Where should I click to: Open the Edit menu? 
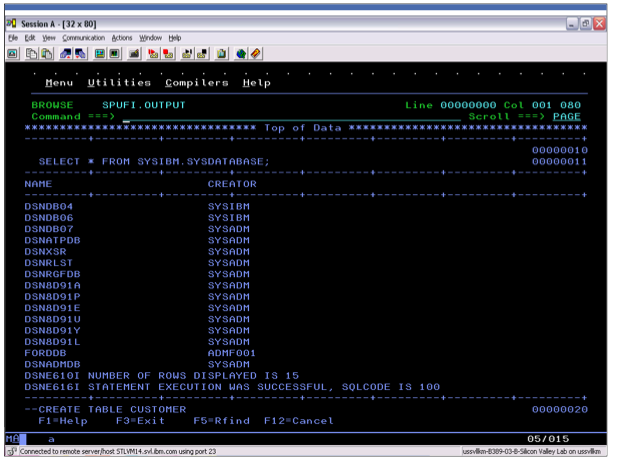coord(30,38)
